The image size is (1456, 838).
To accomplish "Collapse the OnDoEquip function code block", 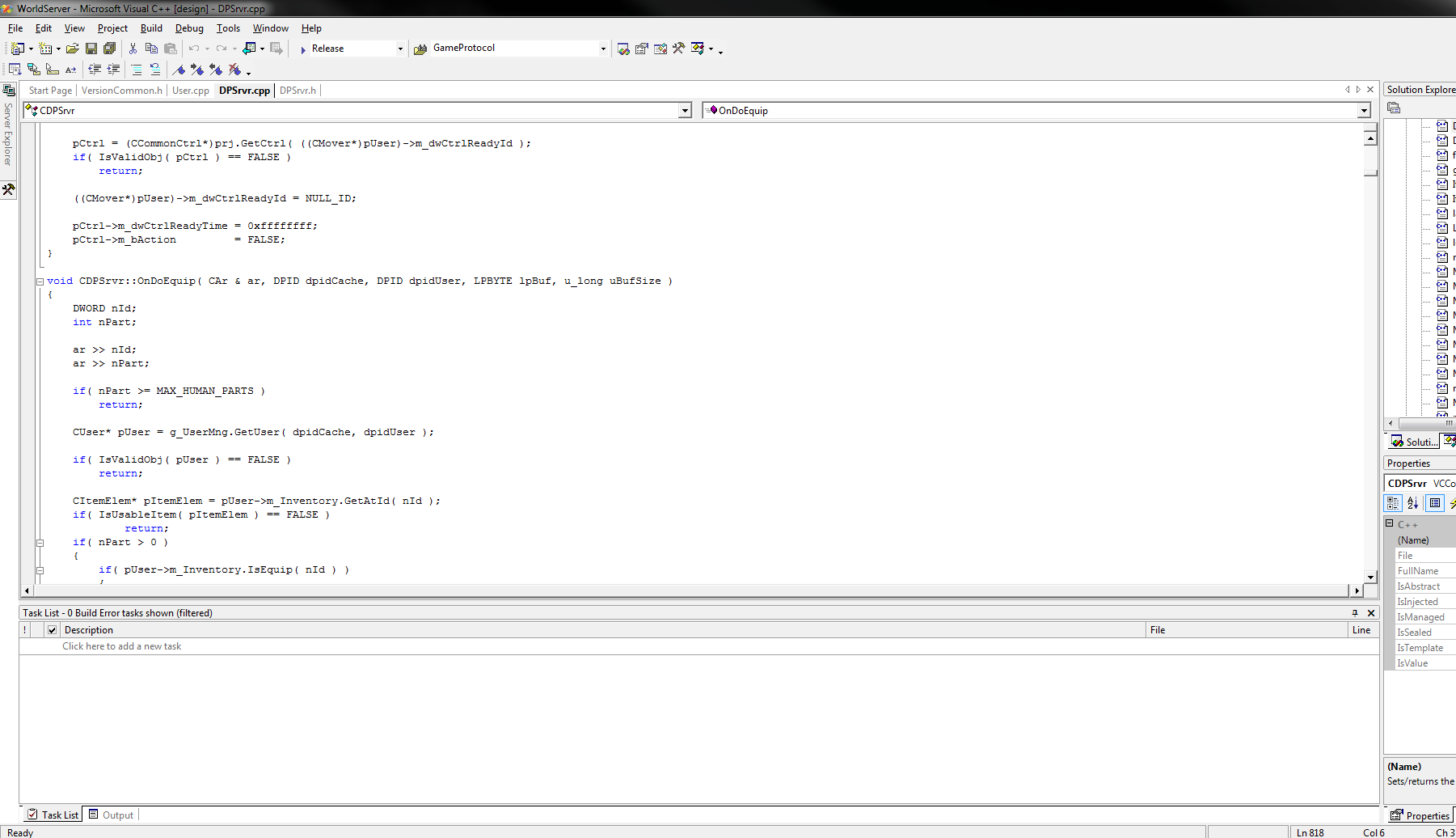I will point(39,281).
